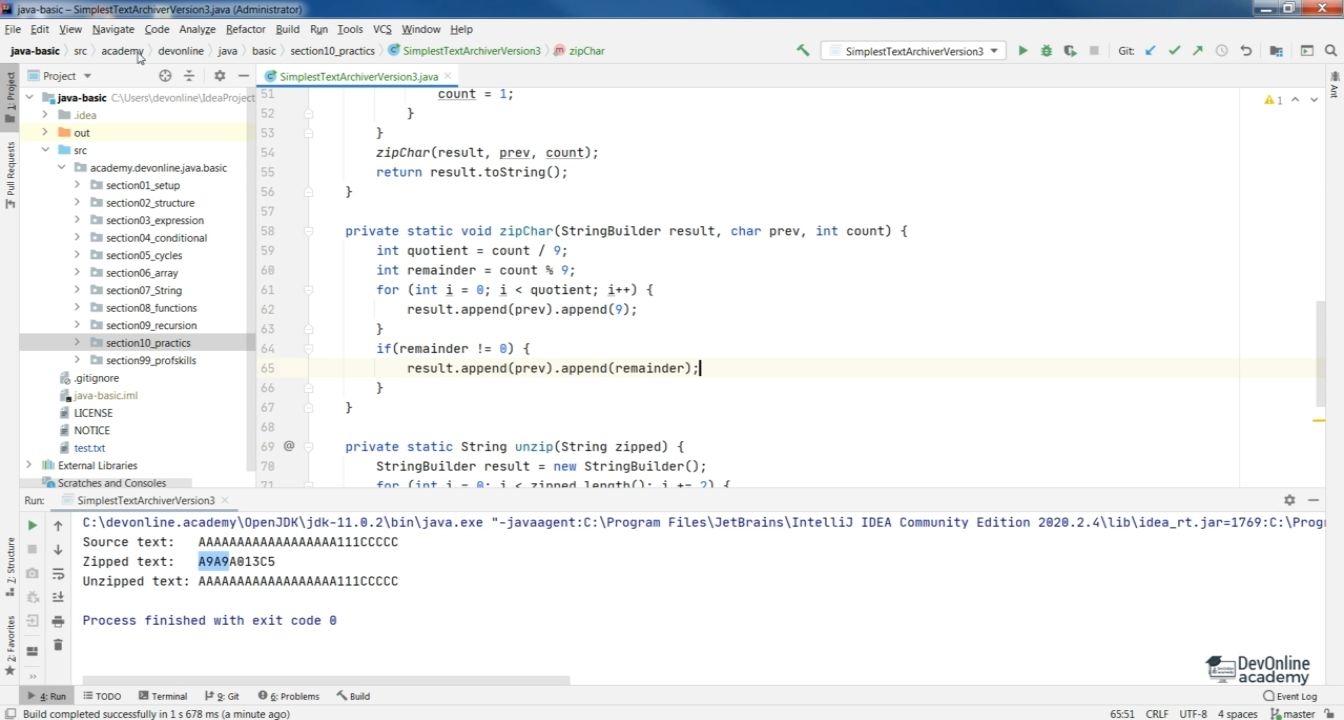Rerun program in the Run panel
The image size is (1344, 720).
coord(32,525)
